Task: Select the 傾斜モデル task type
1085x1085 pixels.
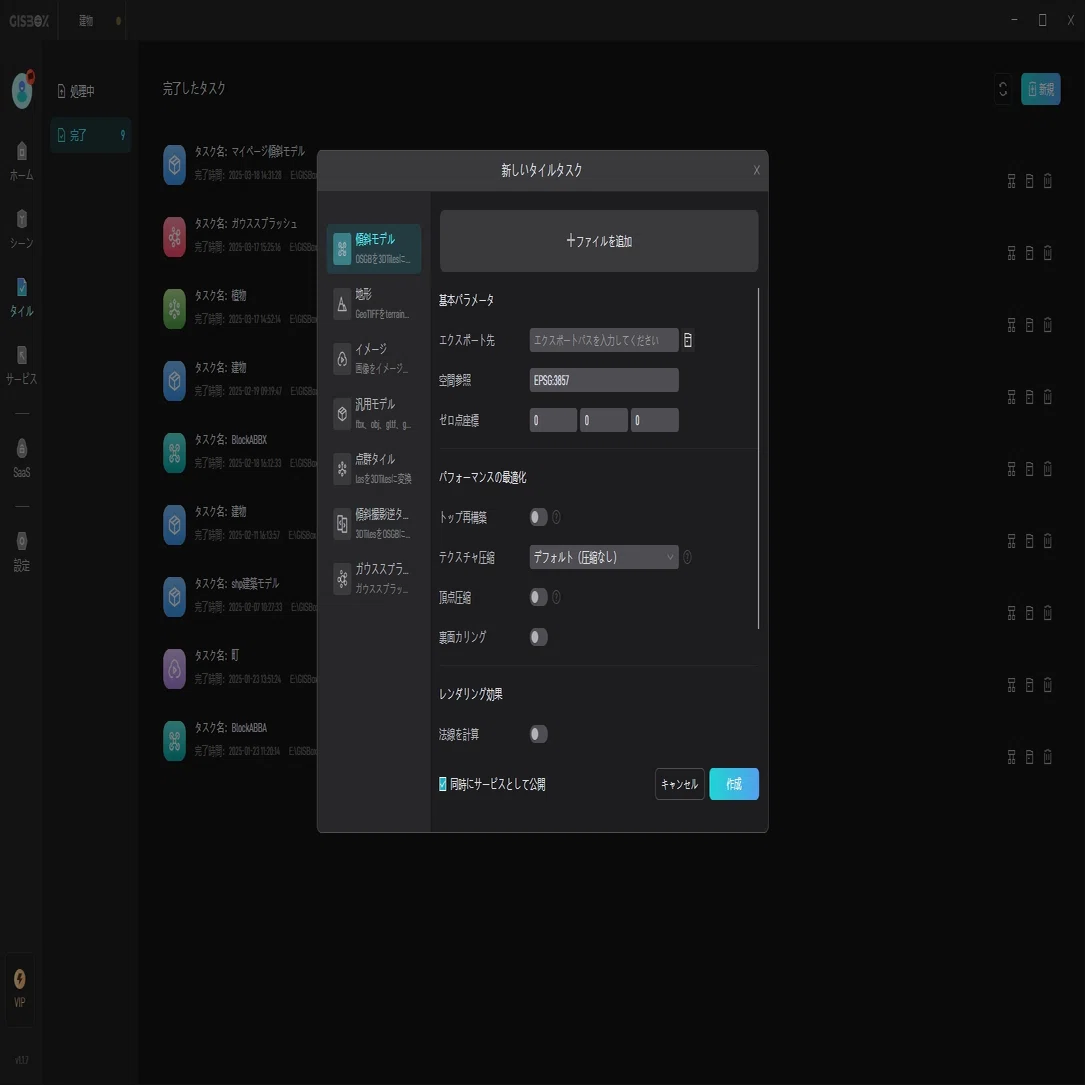Action: pyautogui.click(x=374, y=248)
